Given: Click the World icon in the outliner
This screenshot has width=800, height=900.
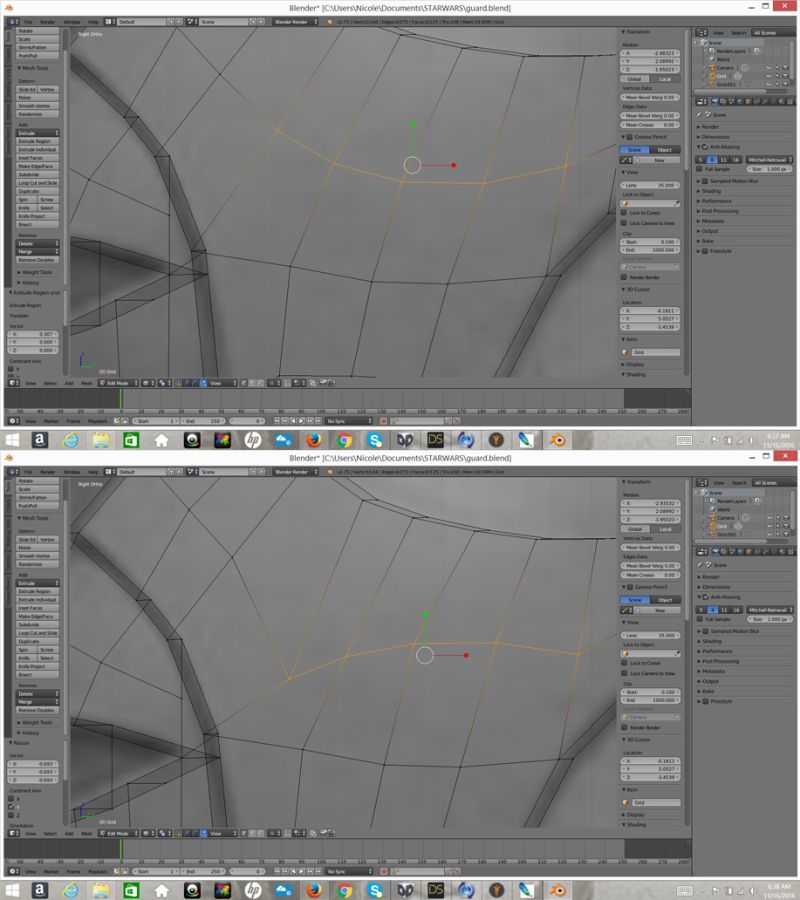Looking at the screenshot, I should click(x=711, y=58).
